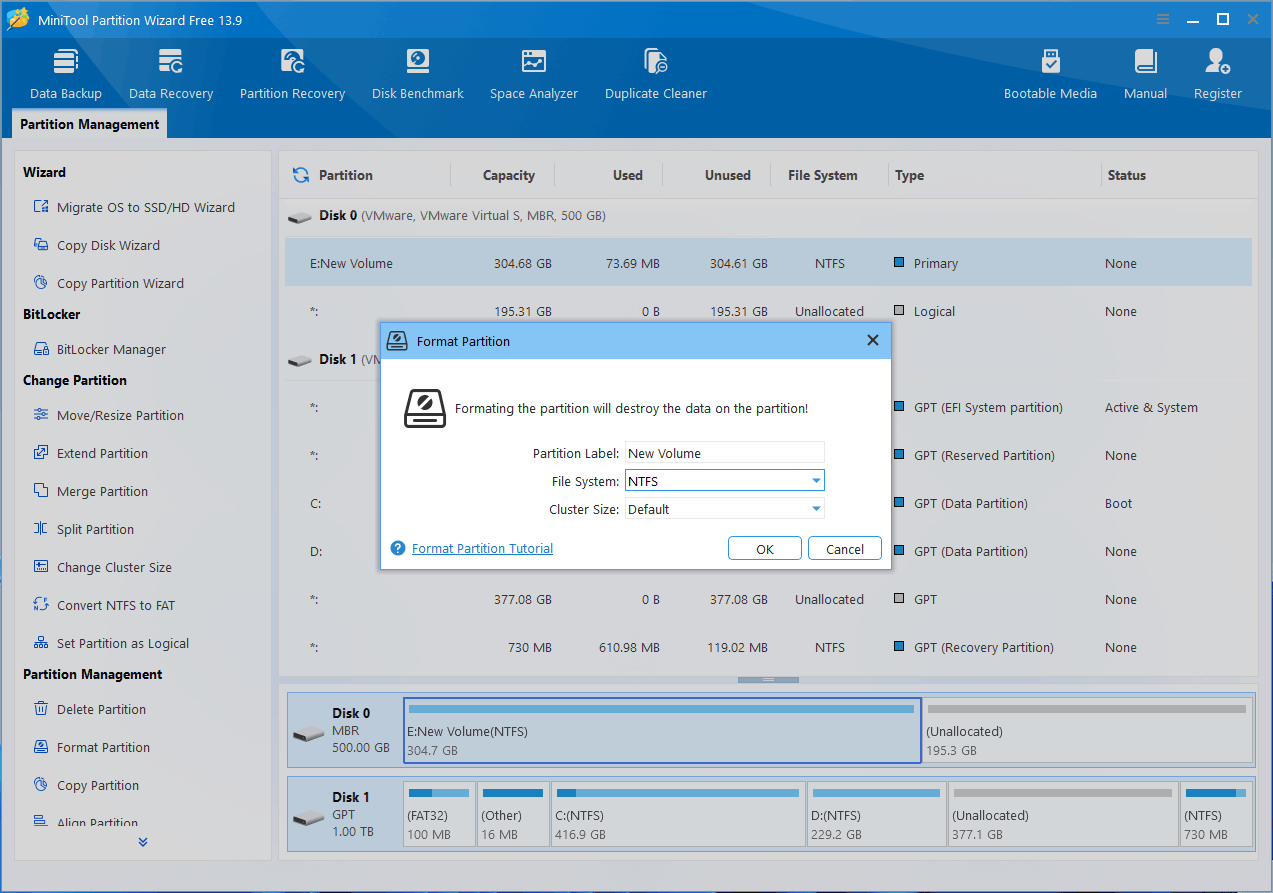Choose Set Partition as Logical

click(111, 643)
